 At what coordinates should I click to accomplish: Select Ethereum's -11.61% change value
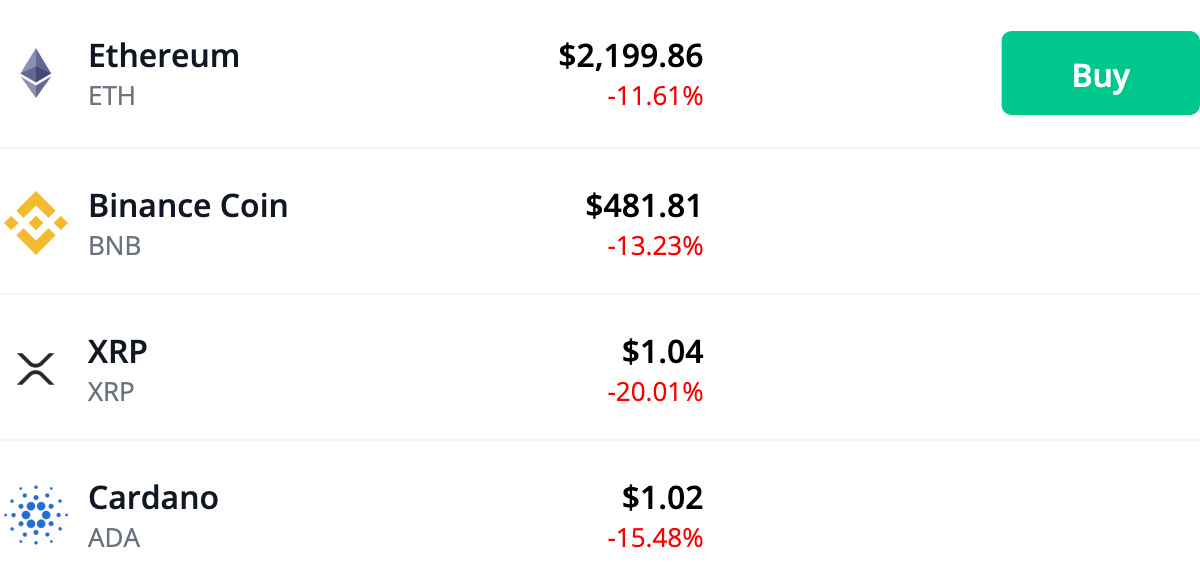point(656,96)
